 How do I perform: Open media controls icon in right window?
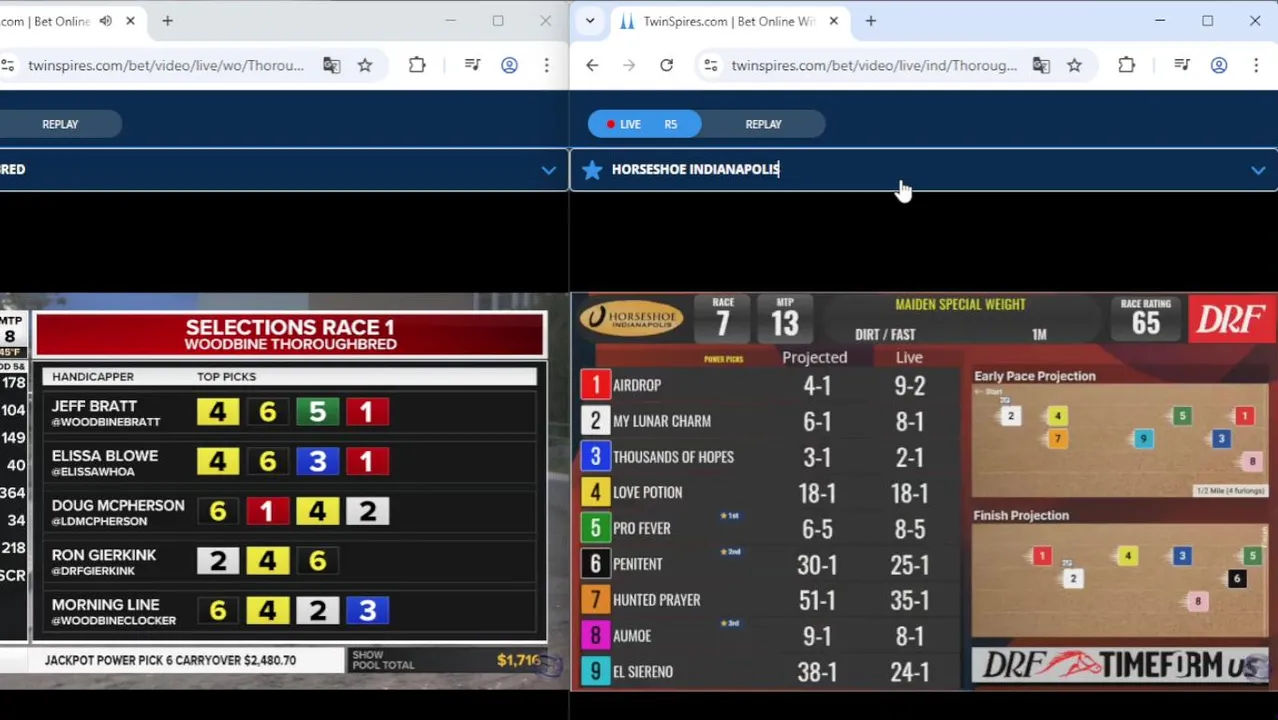pos(1182,65)
